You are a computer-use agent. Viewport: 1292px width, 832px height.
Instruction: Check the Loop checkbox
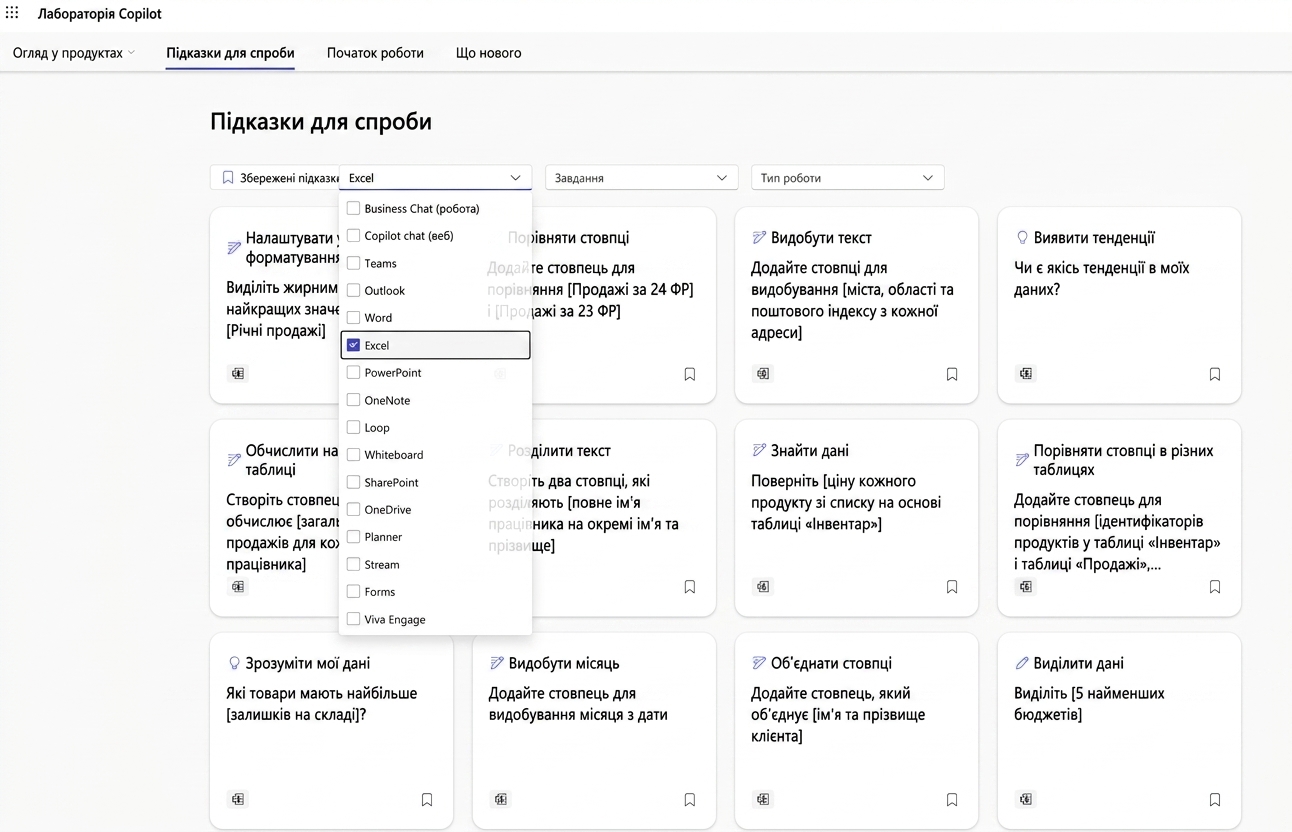(x=353, y=427)
